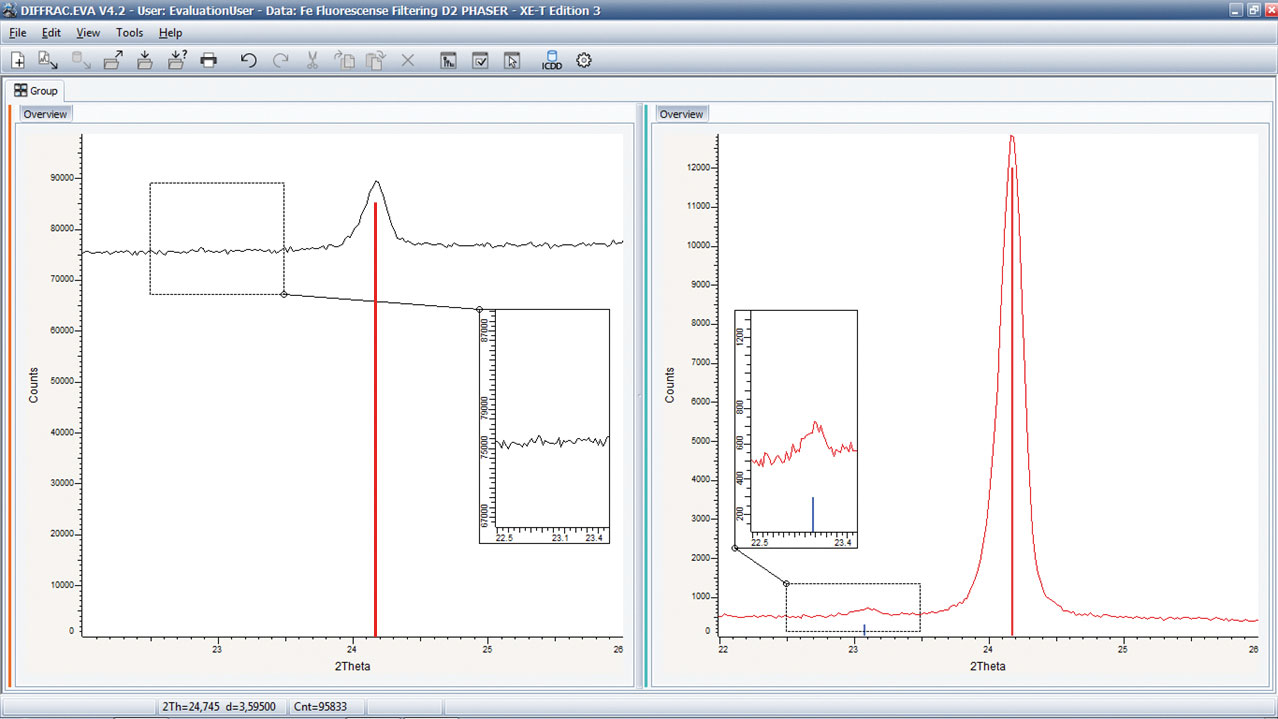Viewport: 1278px width, 719px height.
Task: Select the left Overview tab
Action: [45, 114]
